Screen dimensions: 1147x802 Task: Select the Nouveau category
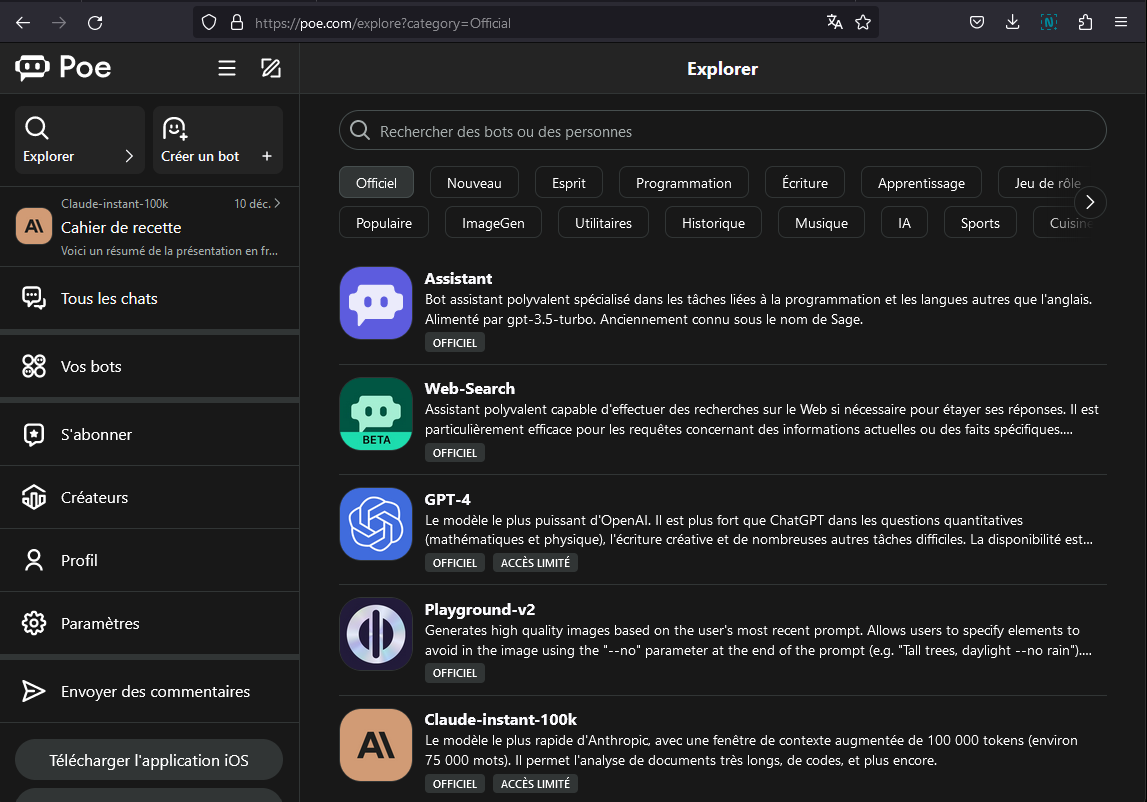[x=474, y=183]
